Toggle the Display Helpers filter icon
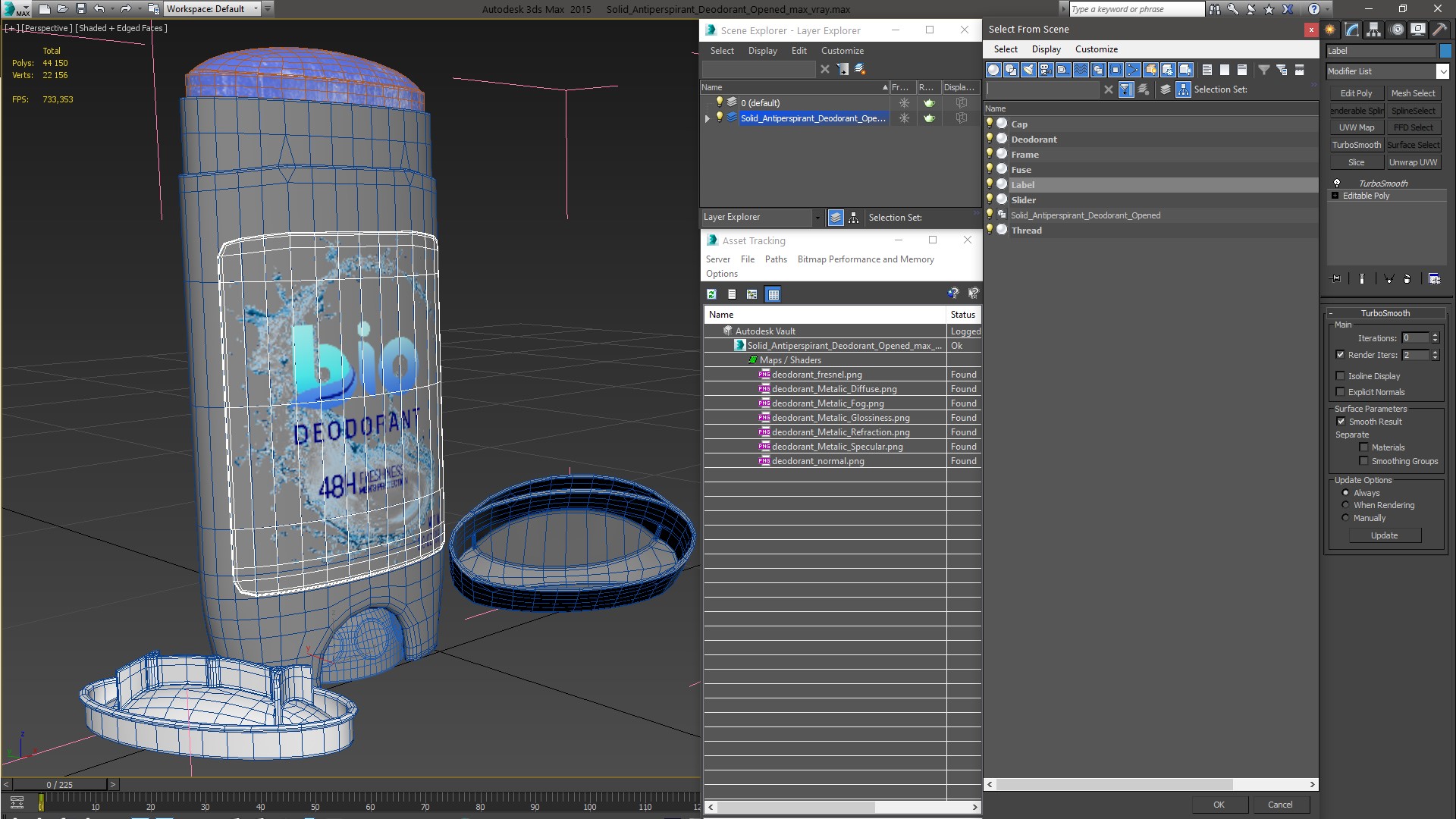Screen dimensions: 1456x819 coord(1063,70)
